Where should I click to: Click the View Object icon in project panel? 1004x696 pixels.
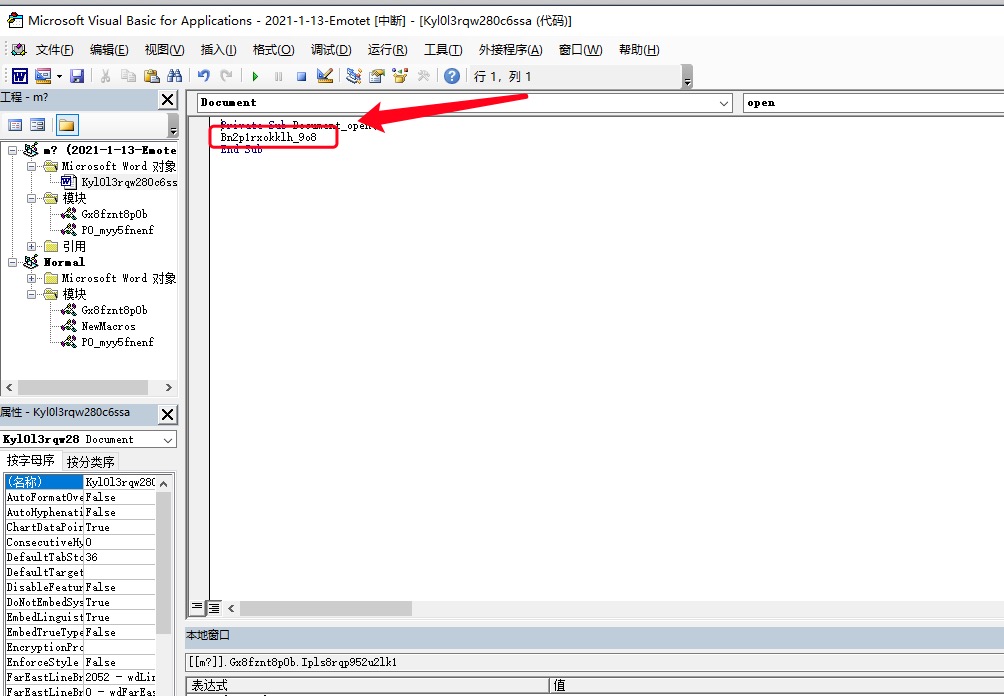pos(38,125)
